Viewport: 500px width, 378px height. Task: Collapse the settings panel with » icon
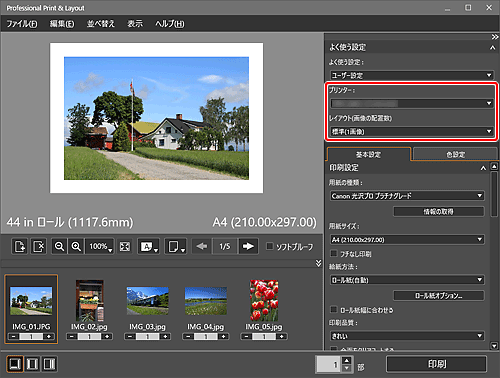pos(495,37)
